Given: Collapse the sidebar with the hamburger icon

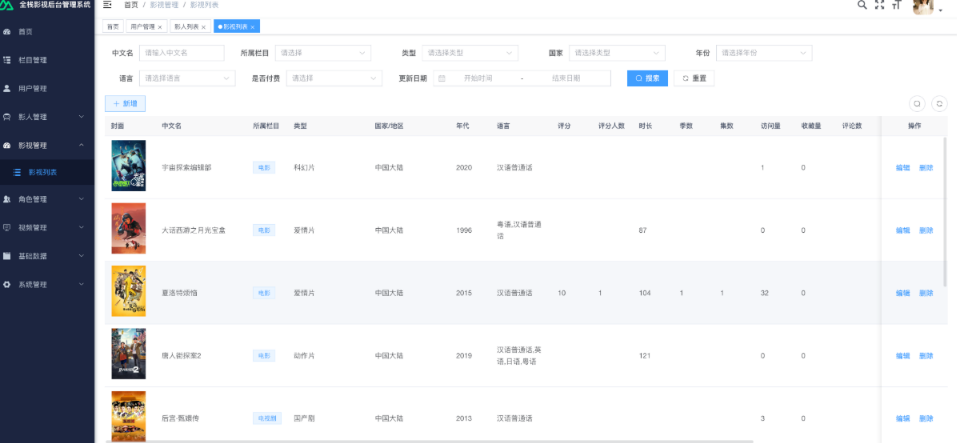Looking at the screenshot, I should [108, 5].
